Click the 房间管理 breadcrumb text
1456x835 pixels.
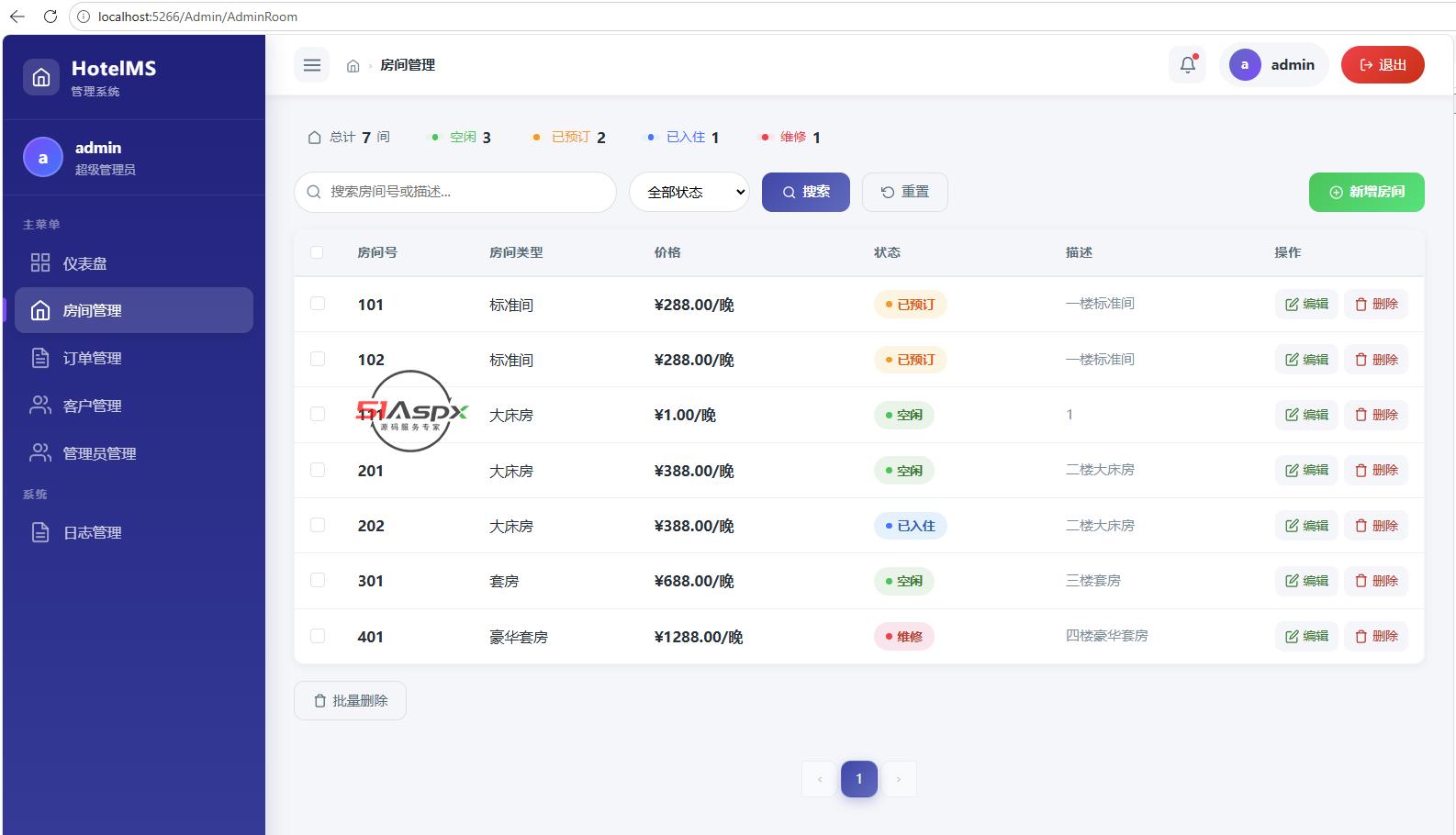coord(408,65)
